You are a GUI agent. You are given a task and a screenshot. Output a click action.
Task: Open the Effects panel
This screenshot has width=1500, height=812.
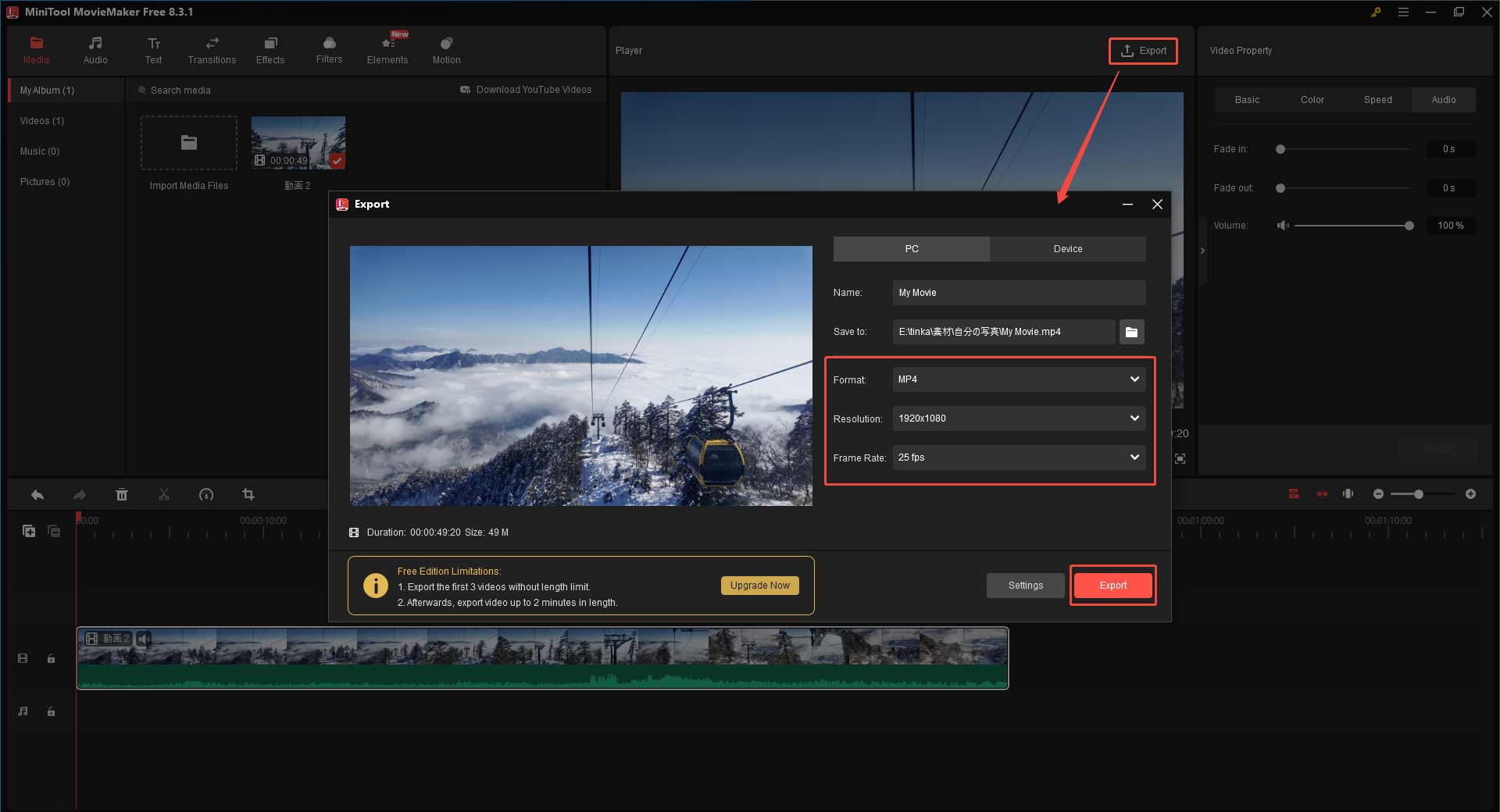tap(270, 49)
